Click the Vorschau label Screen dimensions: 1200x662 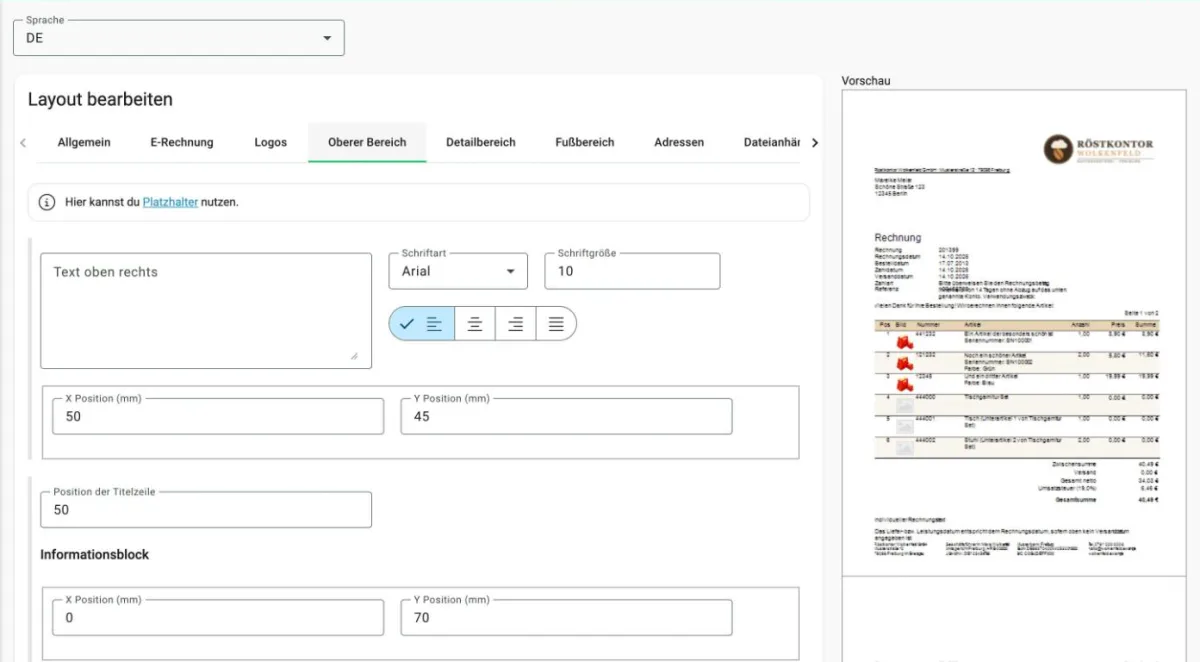[866, 80]
